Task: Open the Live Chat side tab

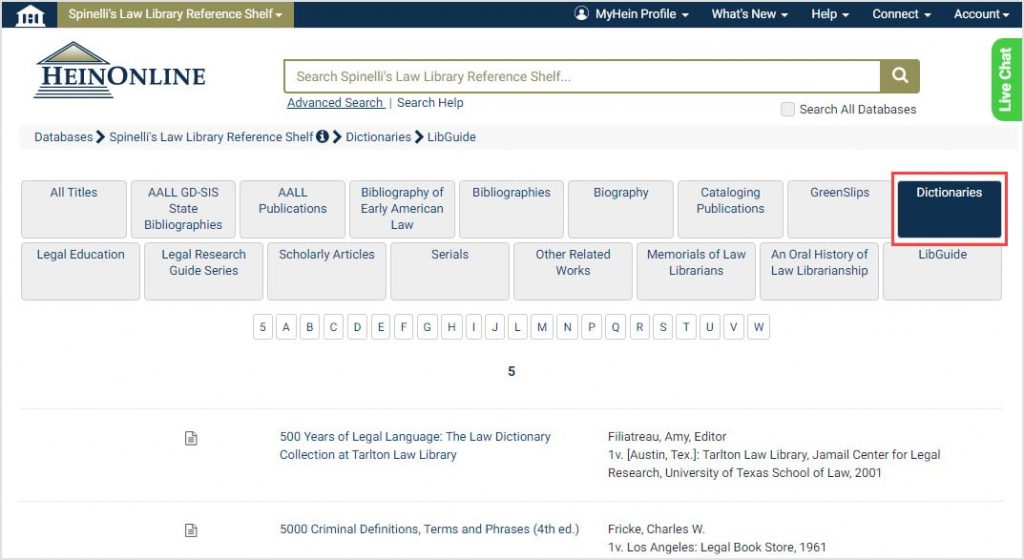Action: coord(1006,80)
